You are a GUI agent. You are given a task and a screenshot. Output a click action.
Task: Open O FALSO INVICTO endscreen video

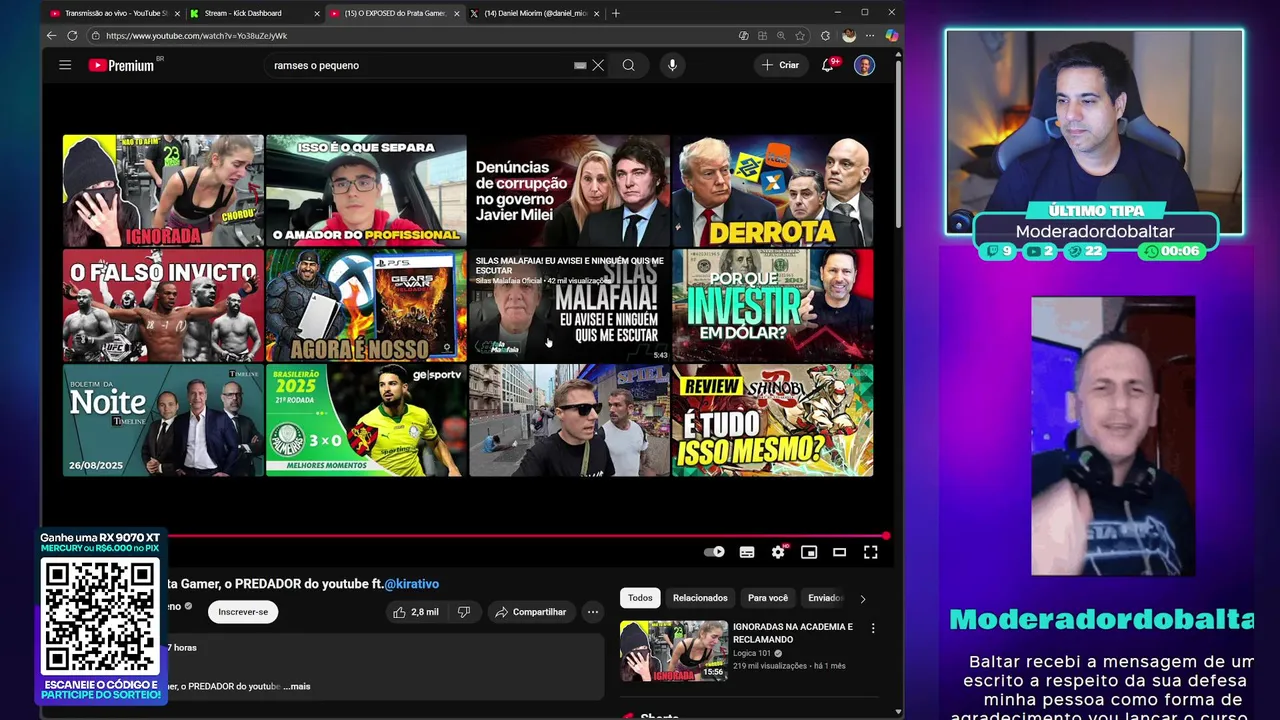click(x=163, y=305)
